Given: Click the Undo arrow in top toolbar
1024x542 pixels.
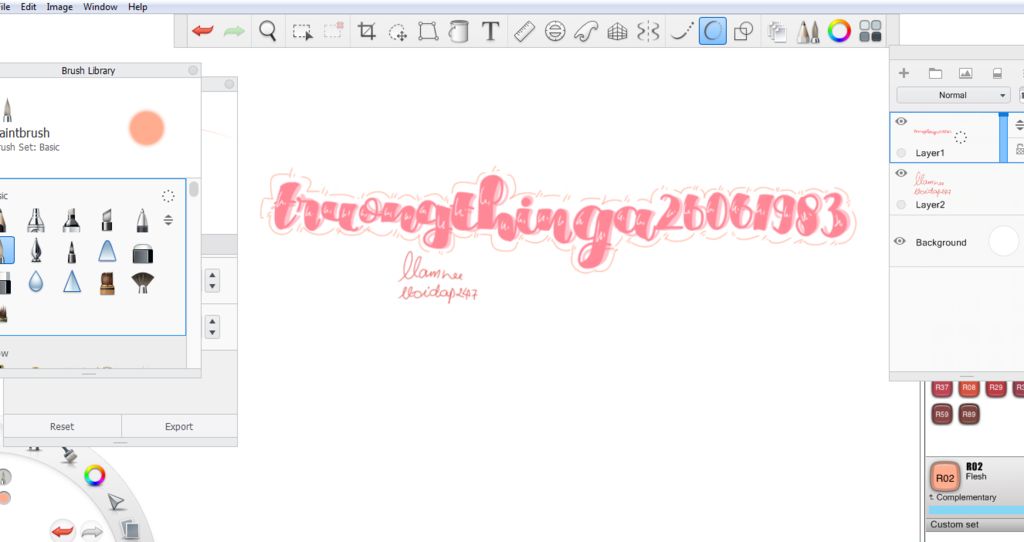Looking at the screenshot, I should pos(202,31).
